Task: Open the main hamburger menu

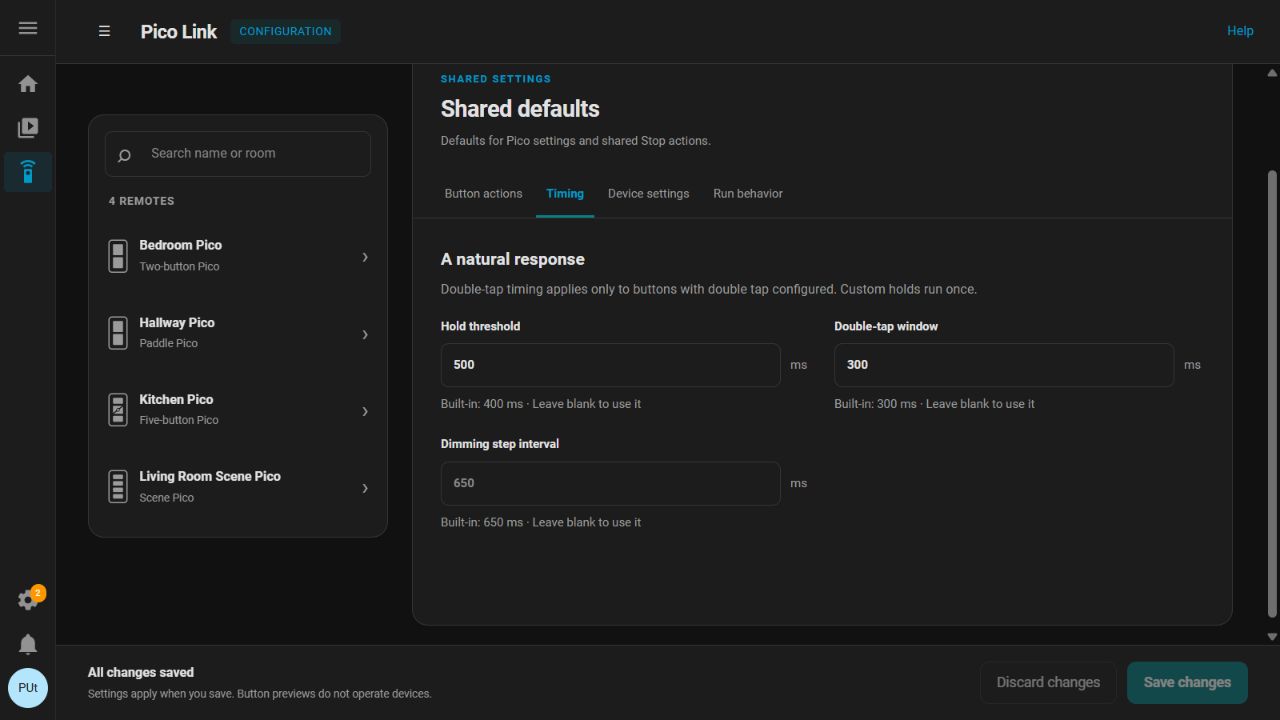Action: click(28, 28)
